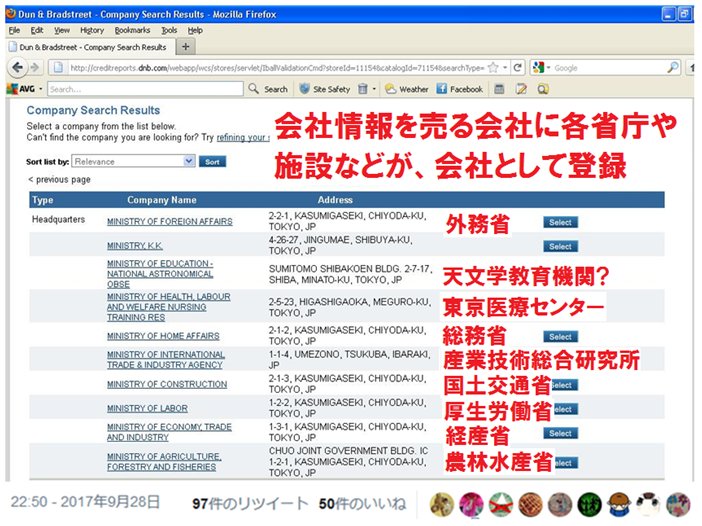Screen dimensions: 702x526
Task: Open MINISTRY, K.K. company link
Action: click(x=135, y=245)
